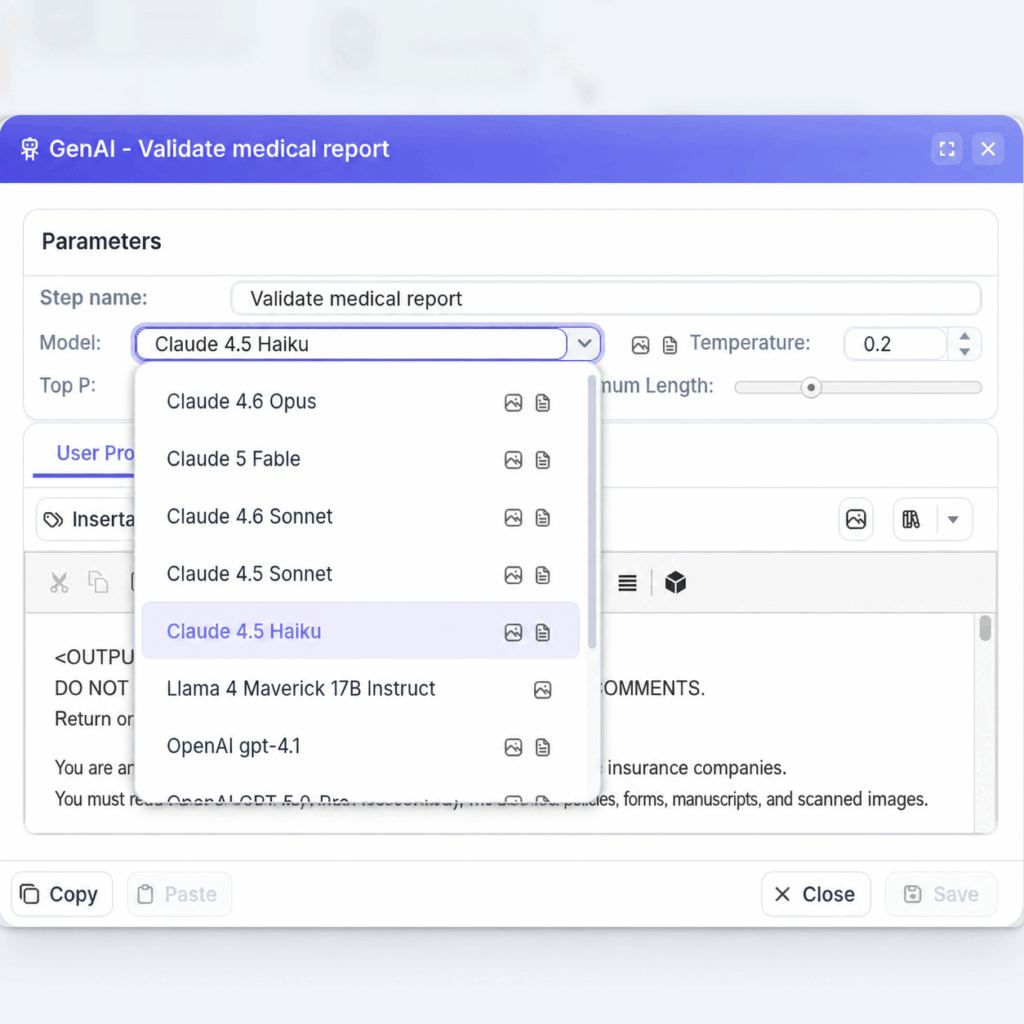The width and height of the screenshot is (1024, 1024).
Task: Click document icon on Claude 4.6 Opus row
Action: 542,402
